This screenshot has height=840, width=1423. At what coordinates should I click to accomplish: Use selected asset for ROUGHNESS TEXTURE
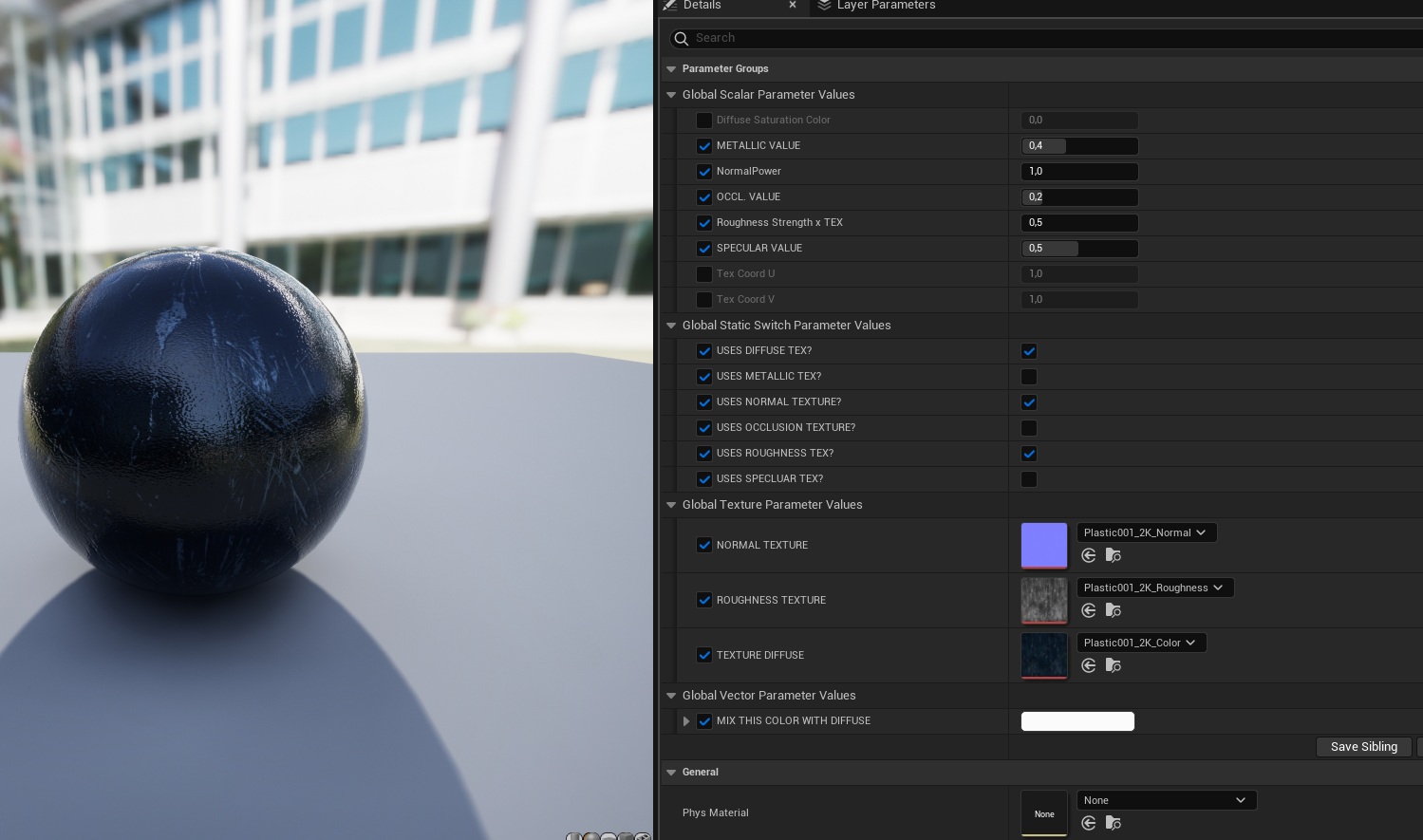pos(1089,610)
